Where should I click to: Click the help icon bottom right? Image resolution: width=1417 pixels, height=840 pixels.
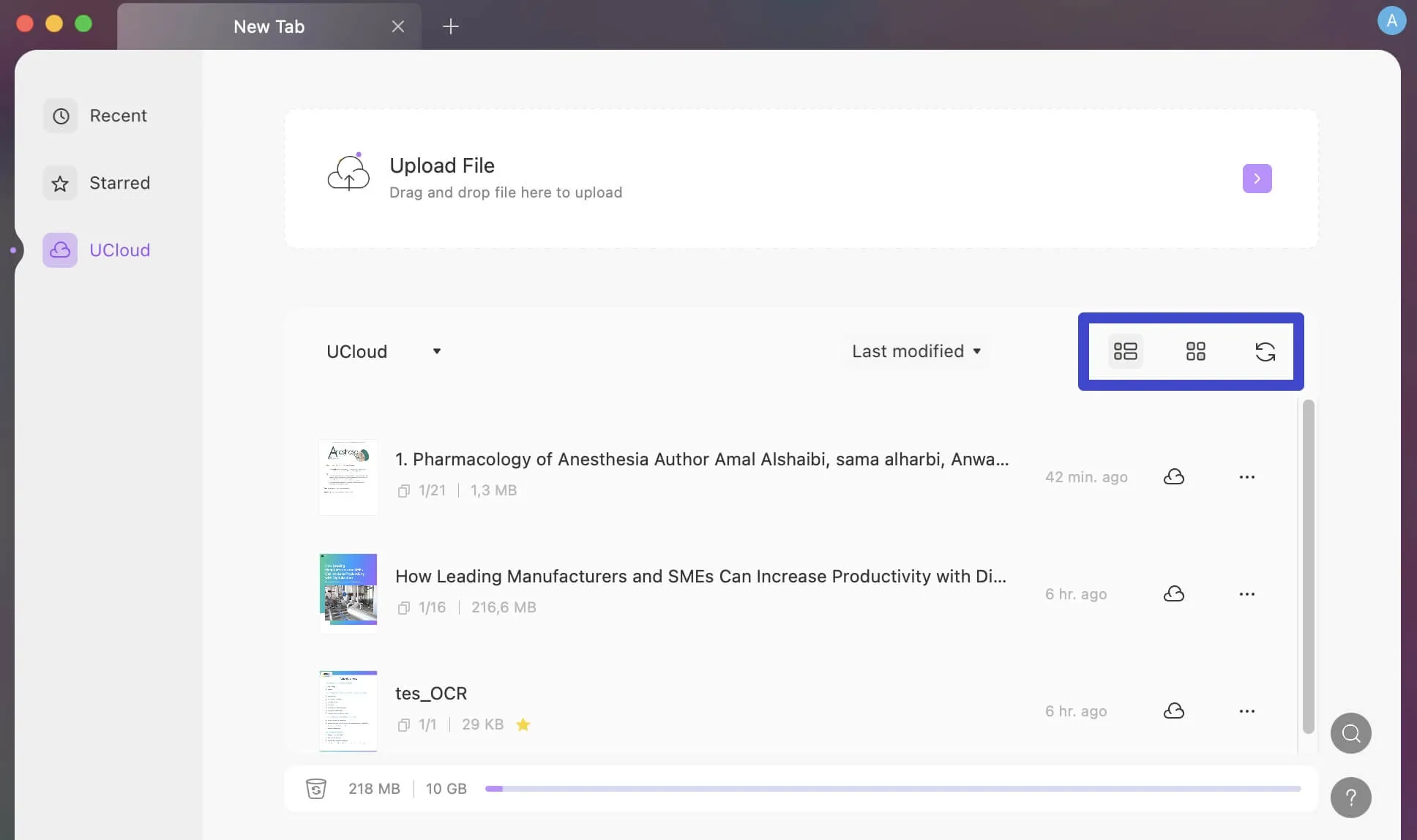point(1351,798)
